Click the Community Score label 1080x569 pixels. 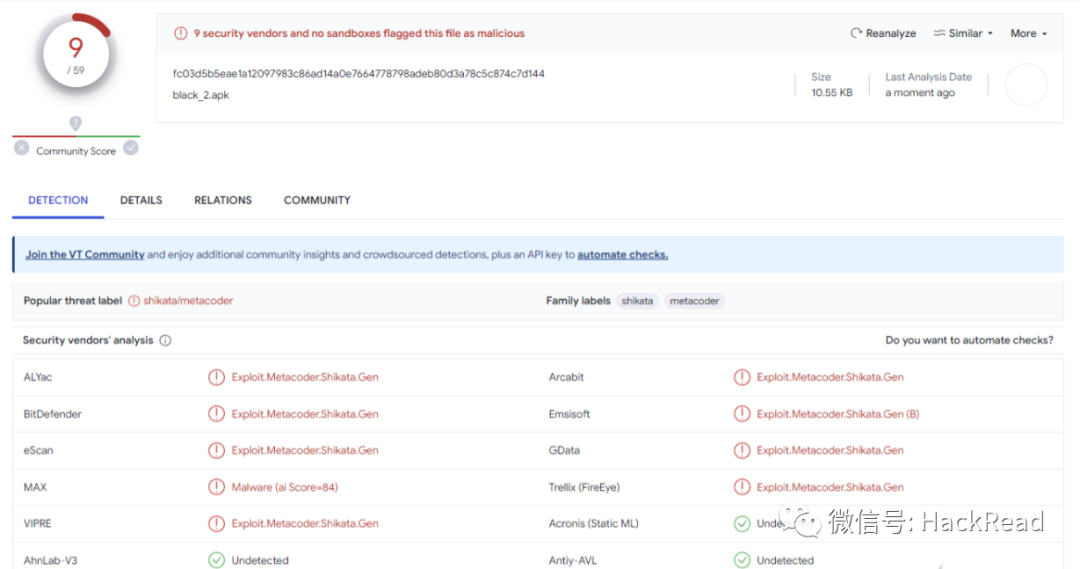click(x=76, y=151)
